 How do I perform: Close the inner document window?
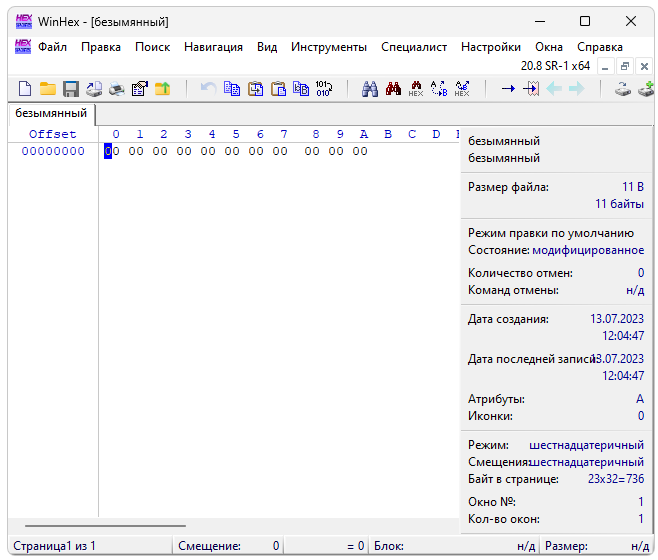pos(645,66)
